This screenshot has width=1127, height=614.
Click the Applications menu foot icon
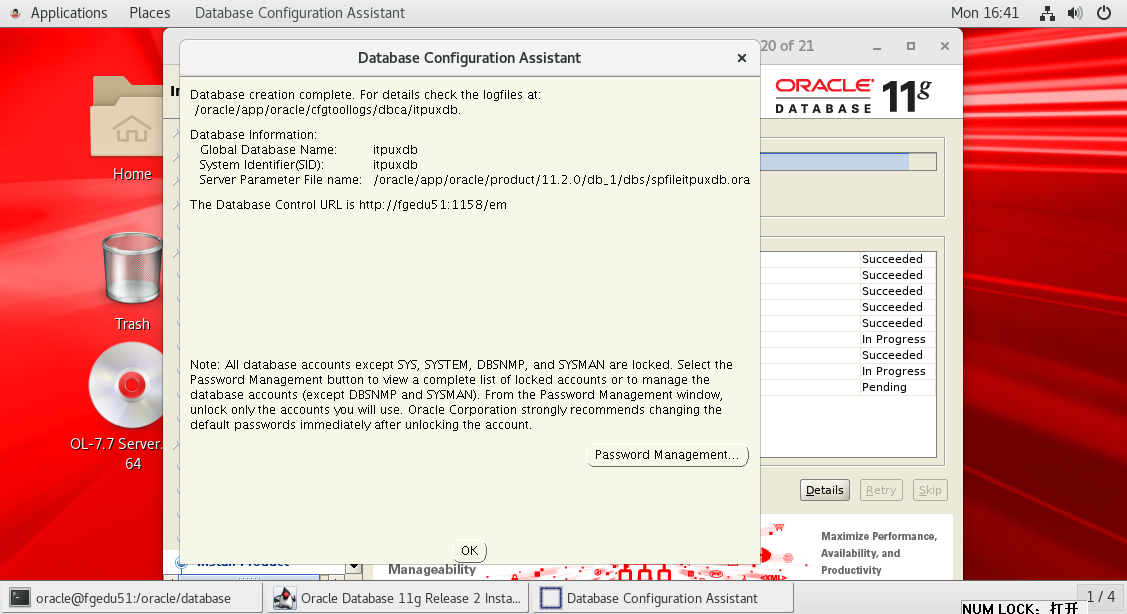point(15,13)
